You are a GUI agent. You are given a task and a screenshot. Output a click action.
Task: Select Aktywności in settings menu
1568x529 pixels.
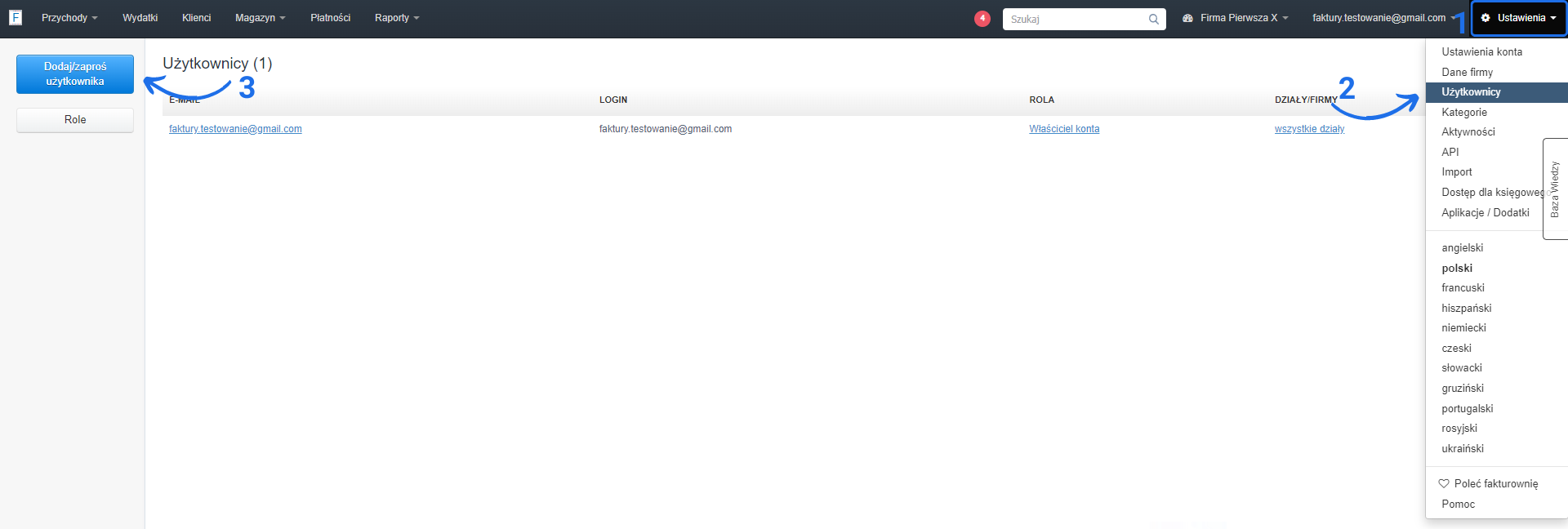tap(1468, 131)
